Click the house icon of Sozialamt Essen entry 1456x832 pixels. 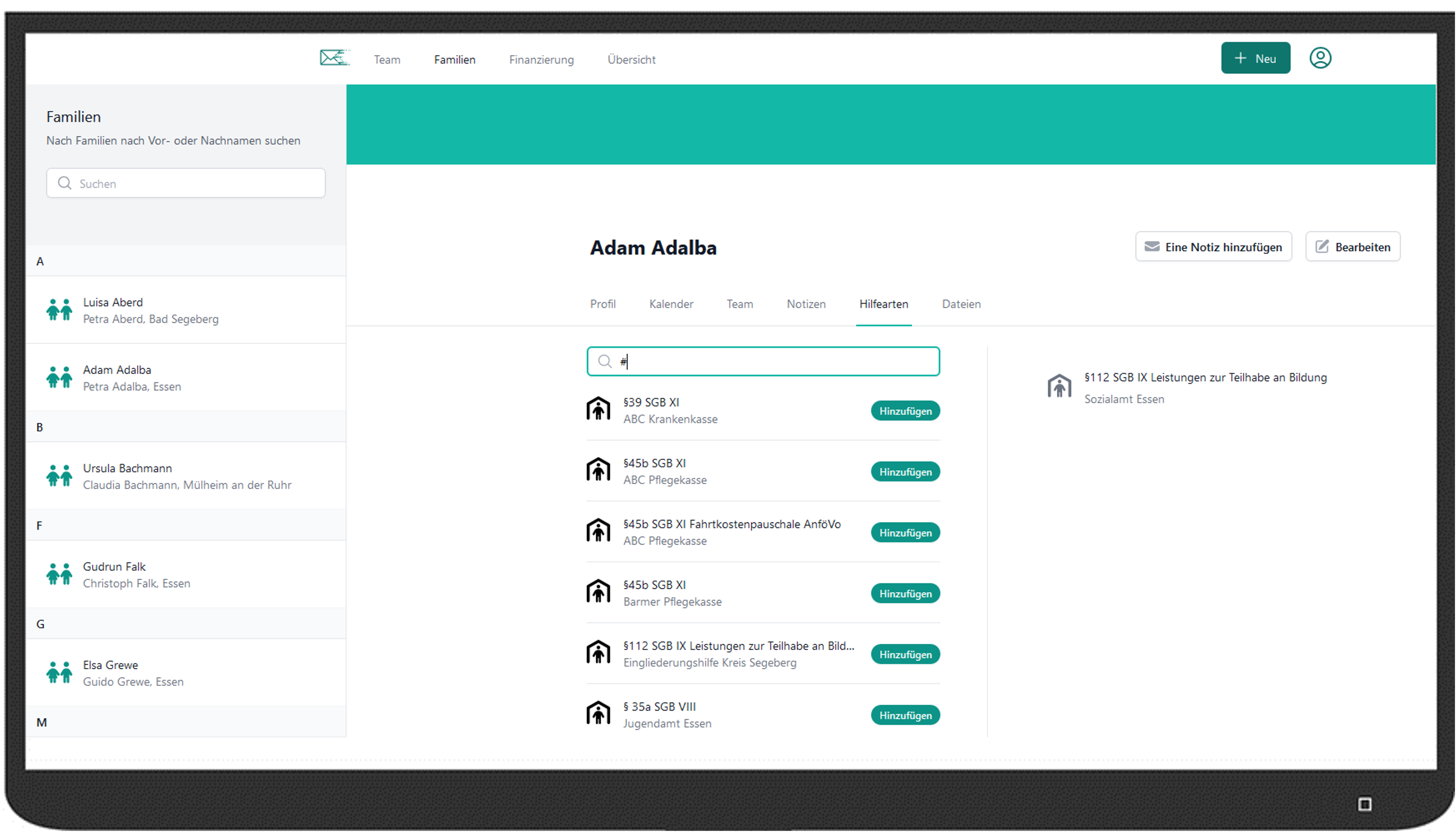1059,386
